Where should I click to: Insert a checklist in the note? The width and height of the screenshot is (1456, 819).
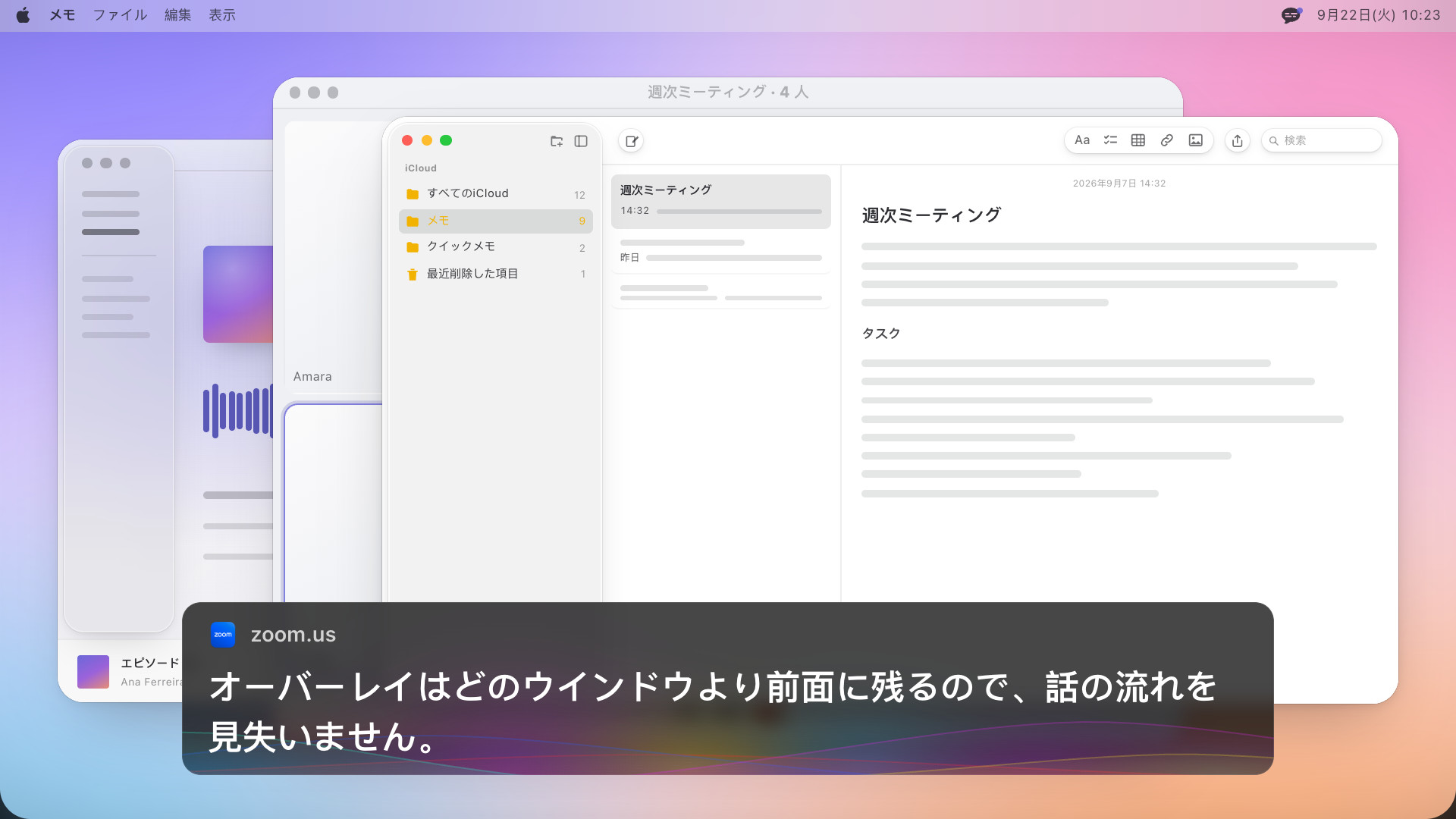point(1110,140)
